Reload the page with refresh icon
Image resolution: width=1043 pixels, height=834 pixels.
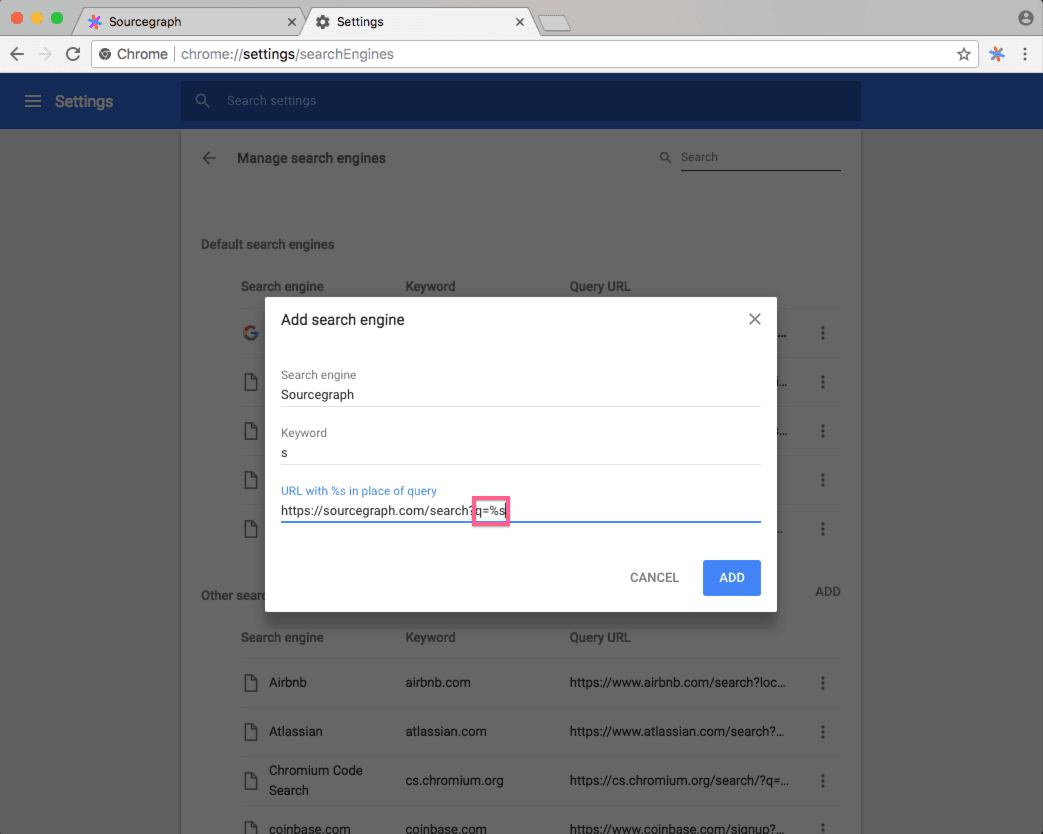coord(73,54)
